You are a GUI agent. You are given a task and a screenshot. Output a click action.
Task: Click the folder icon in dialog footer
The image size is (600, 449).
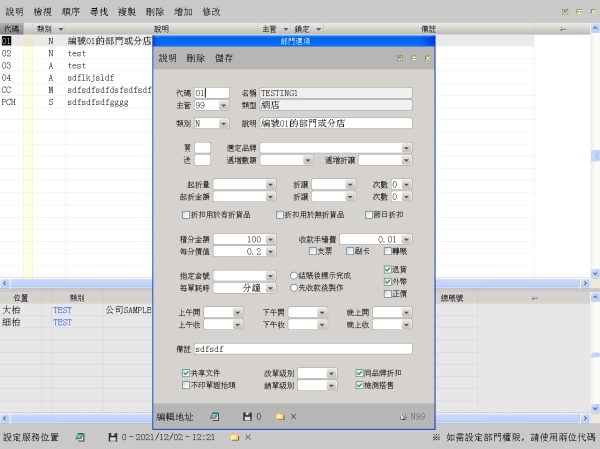coord(280,415)
